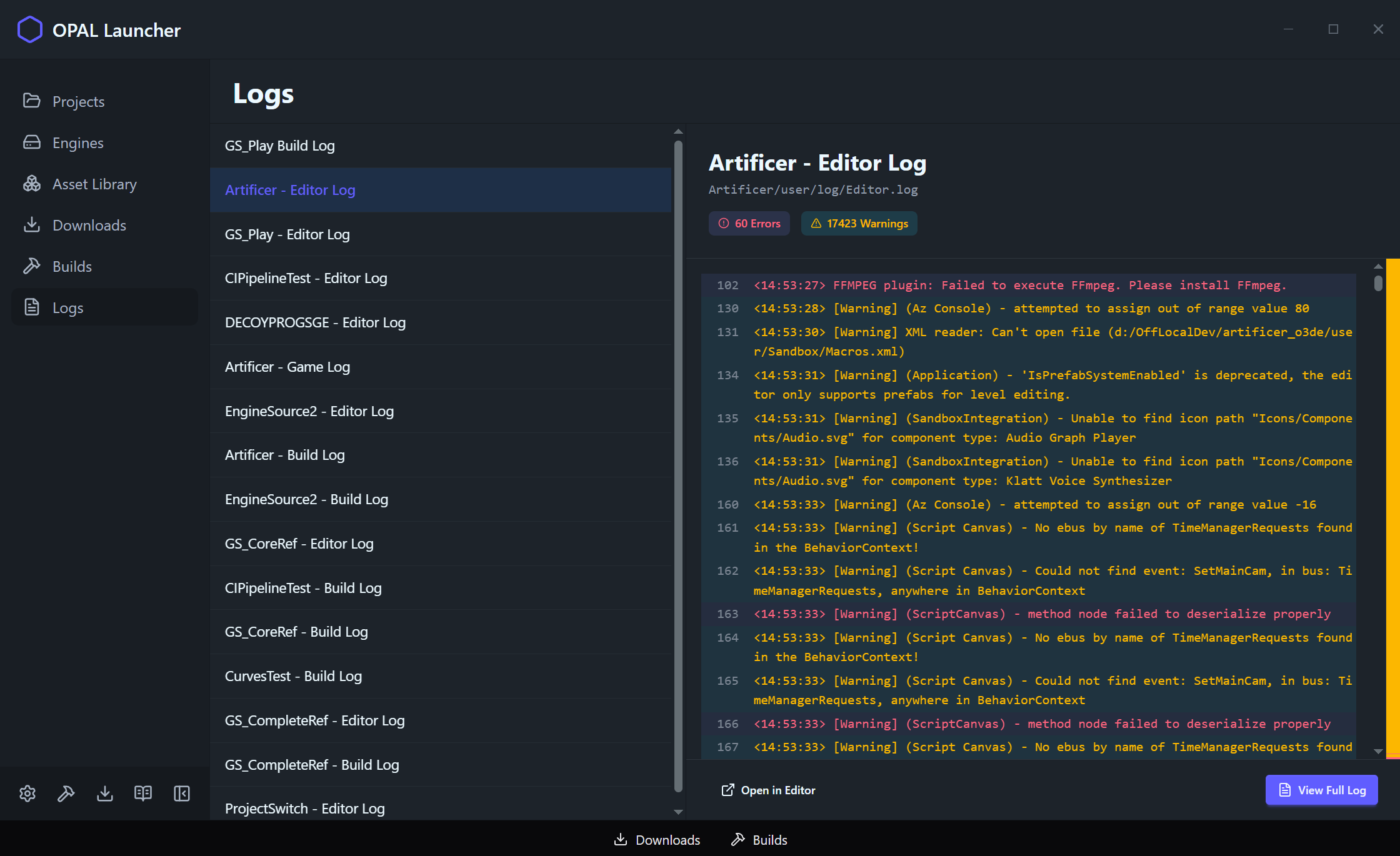
Task: Open Builds via the sidebar hammer icon
Action: tap(31, 266)
